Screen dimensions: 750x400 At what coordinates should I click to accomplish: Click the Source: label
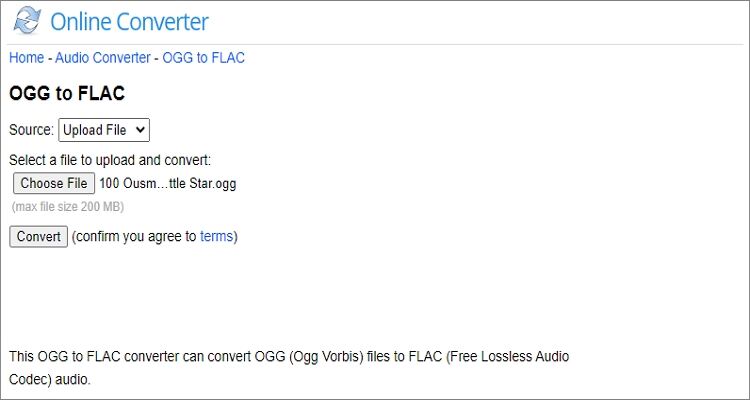(31, 129)
